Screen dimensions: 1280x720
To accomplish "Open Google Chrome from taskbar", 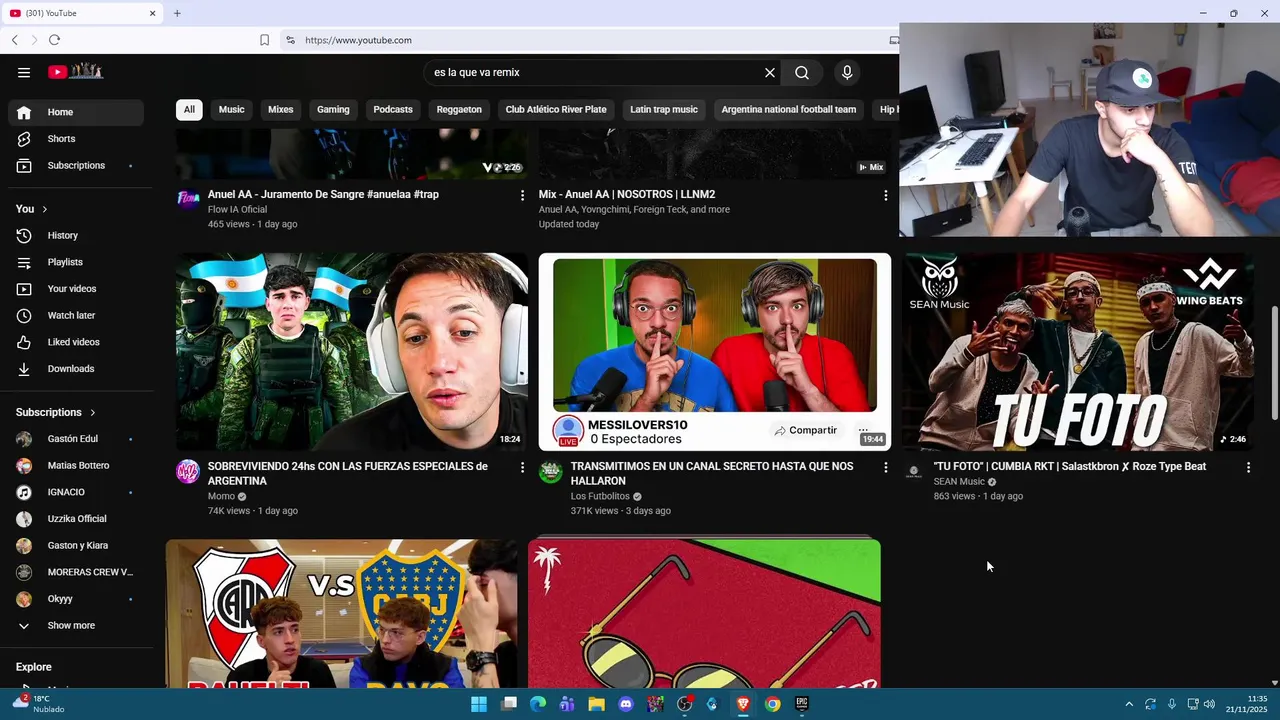I will 772,704.
